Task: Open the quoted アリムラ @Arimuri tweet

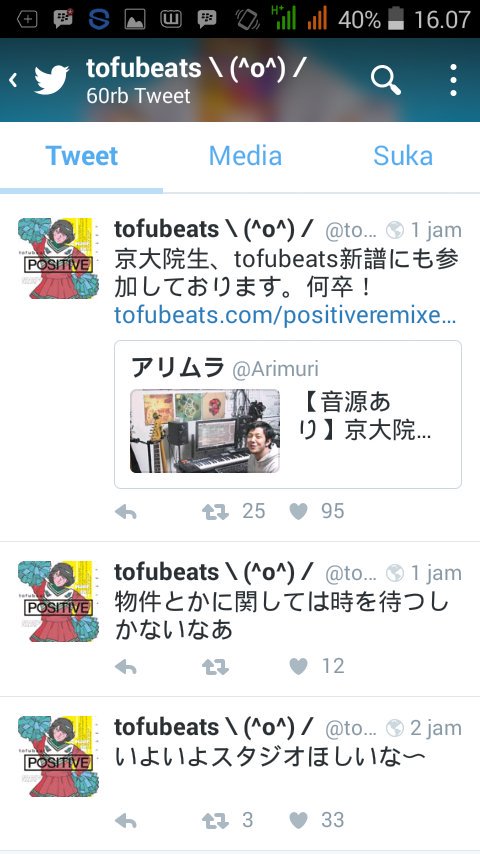Action: [288, 414]
